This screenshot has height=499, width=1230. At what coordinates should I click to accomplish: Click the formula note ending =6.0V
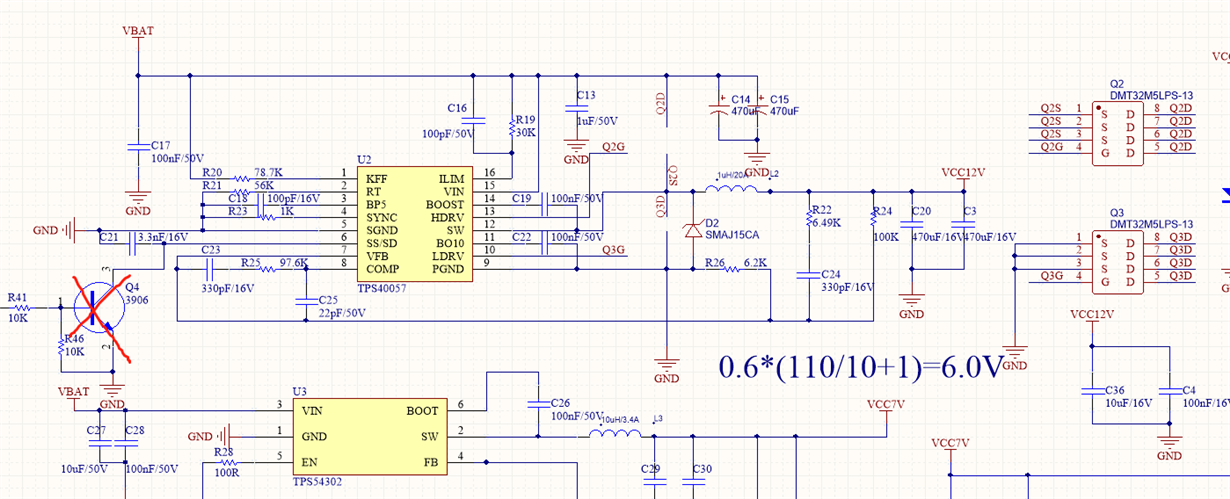click(x=861, y=367)
